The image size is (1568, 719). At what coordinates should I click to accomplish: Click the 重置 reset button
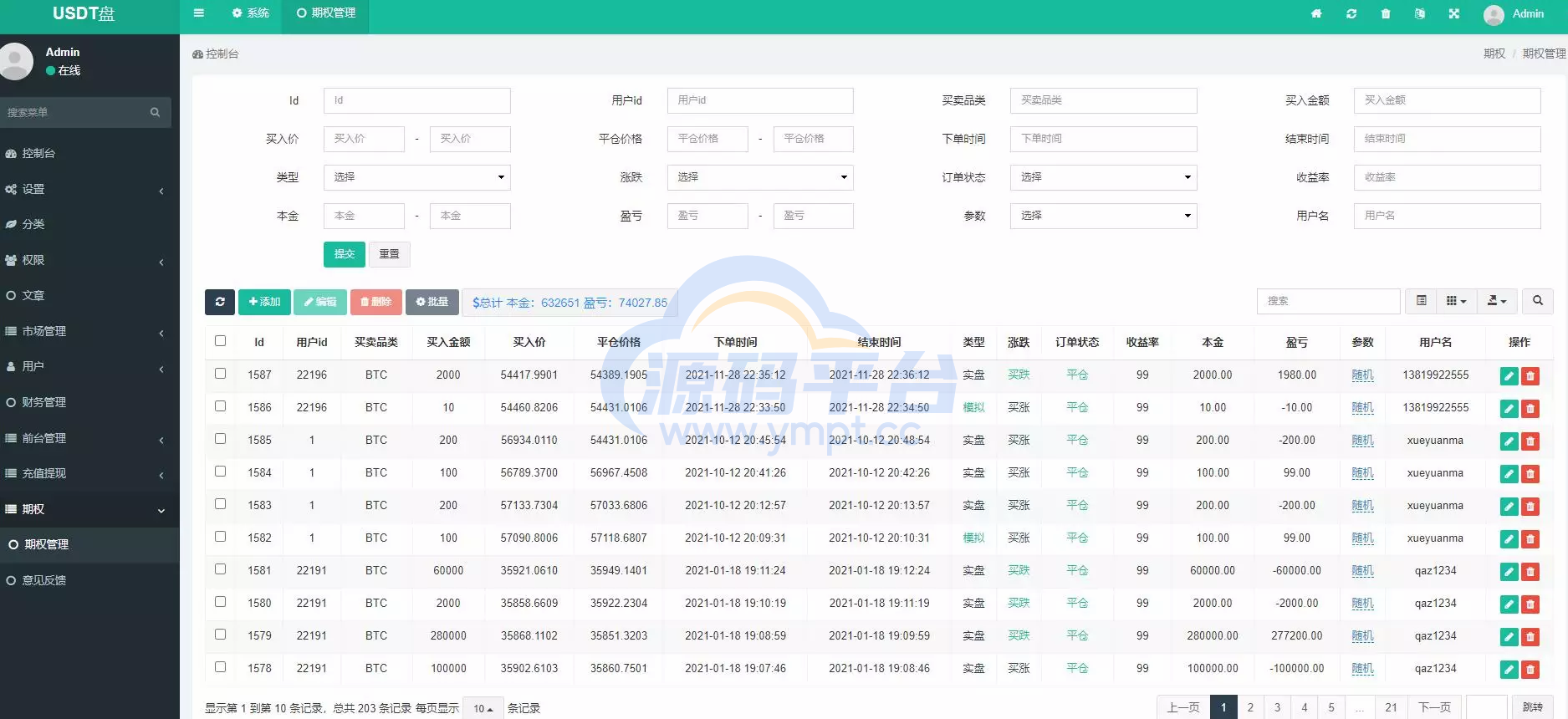(389, 254)
